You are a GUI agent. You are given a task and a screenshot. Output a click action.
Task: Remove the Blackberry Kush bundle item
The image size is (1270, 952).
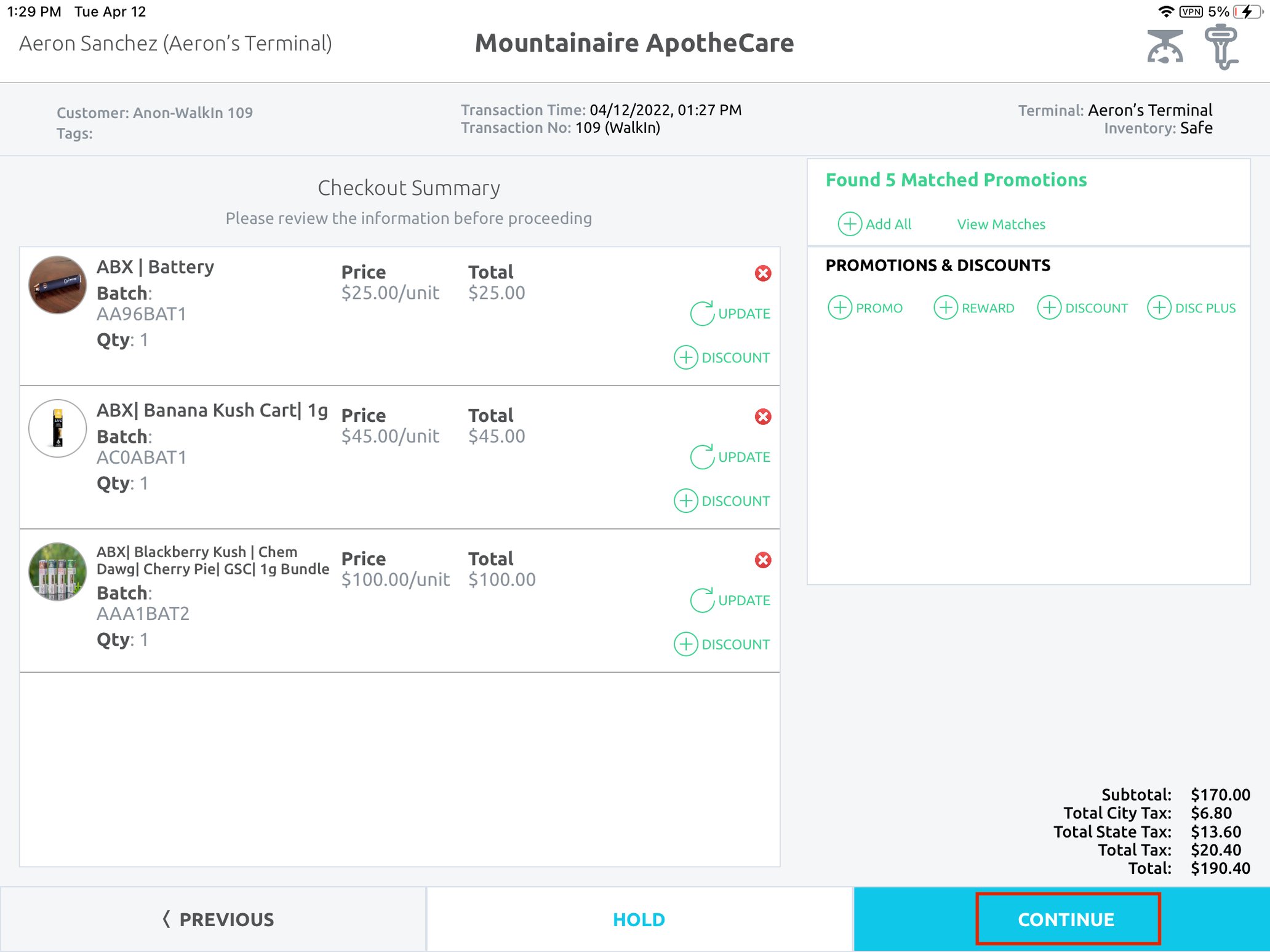pyautogui.click(x=762, y=560)
